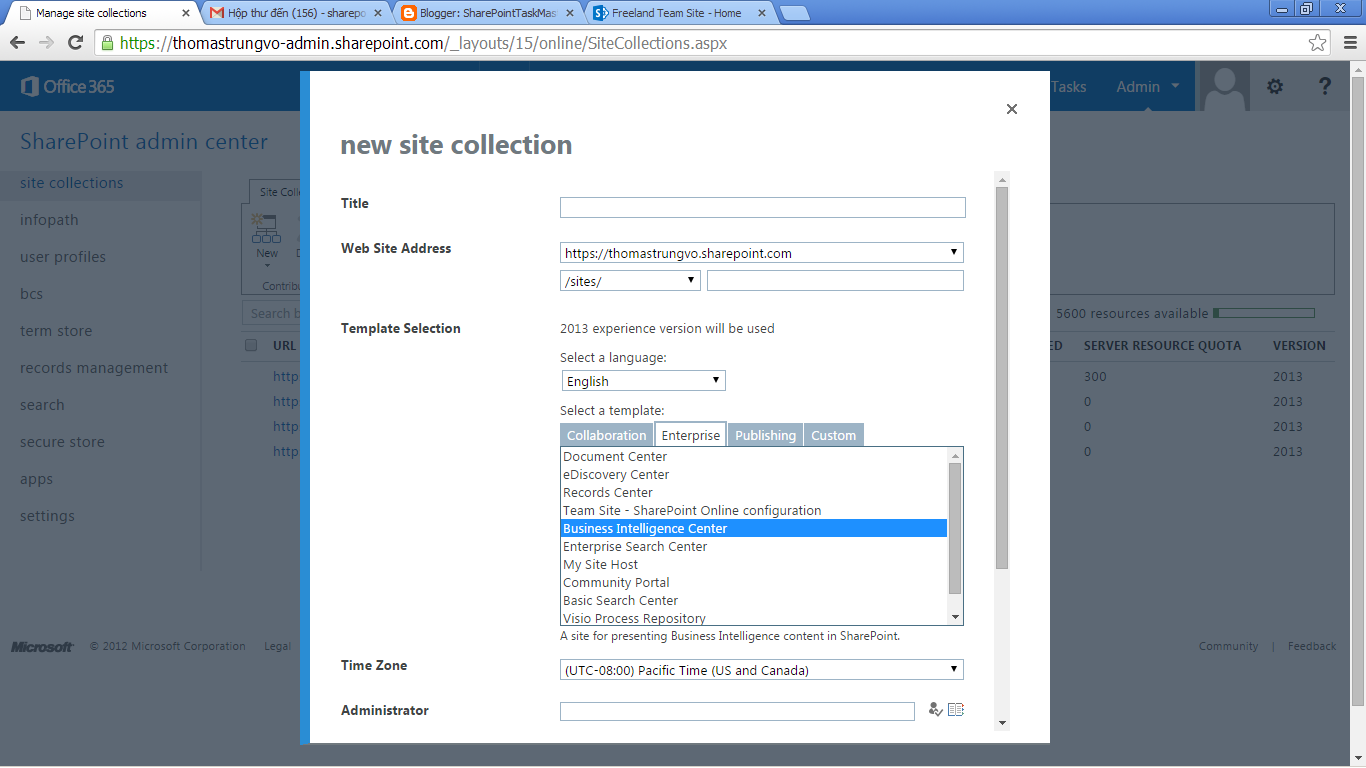The width and height of the screenshot is (1366, 768).
Task: Switch to the Gmail Hộp thư đến browser tab
Action: pyautogui.click(x=296, y=13)
